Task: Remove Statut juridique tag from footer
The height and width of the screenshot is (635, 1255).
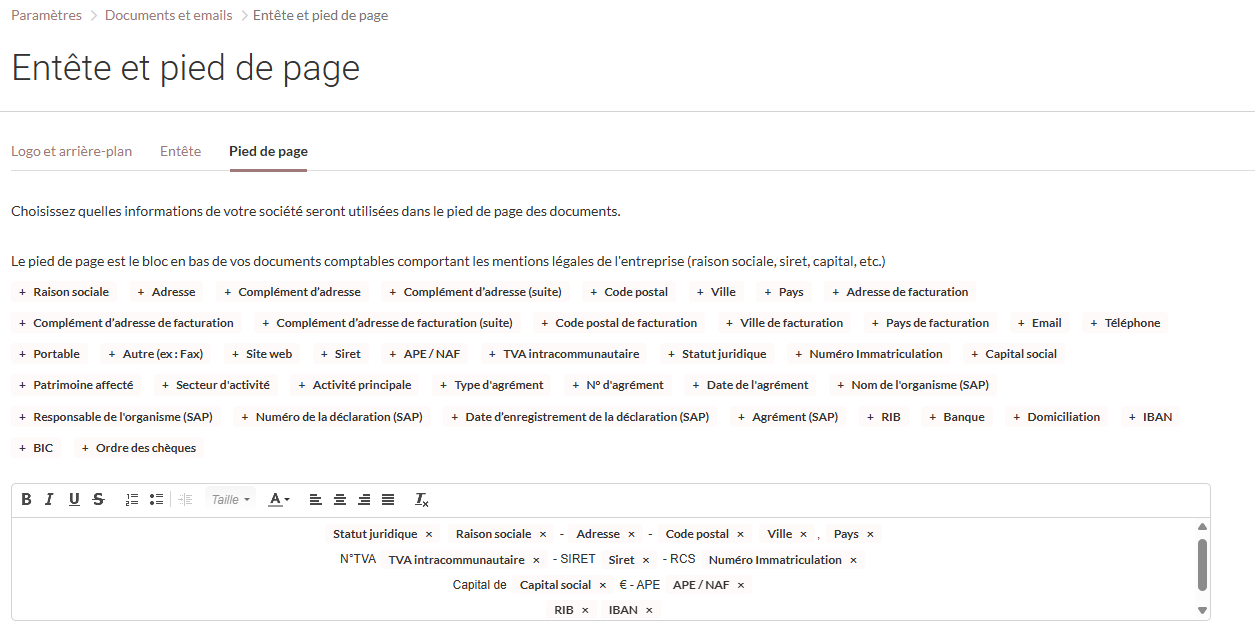Action: [429, 534]
